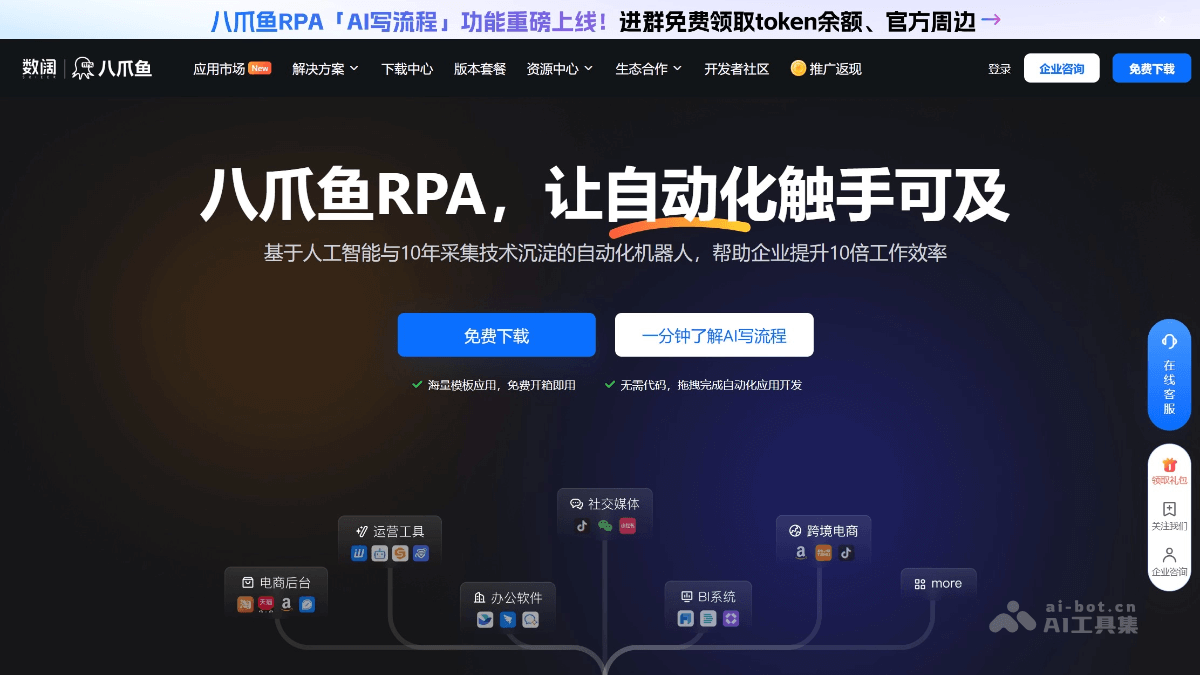Click 一分钟了解AI写流程 button
The image size is (1200, 675).
click(x=714, y=335)
